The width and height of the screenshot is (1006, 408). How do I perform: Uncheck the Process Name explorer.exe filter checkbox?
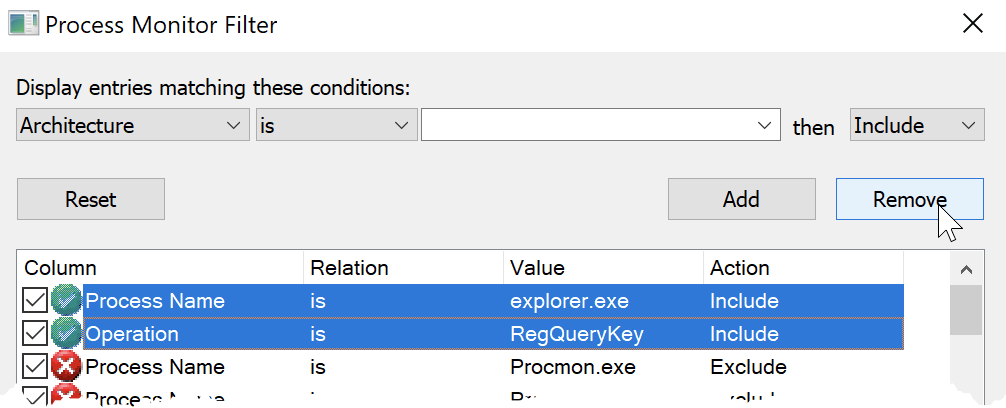click(x=35, y=300)
